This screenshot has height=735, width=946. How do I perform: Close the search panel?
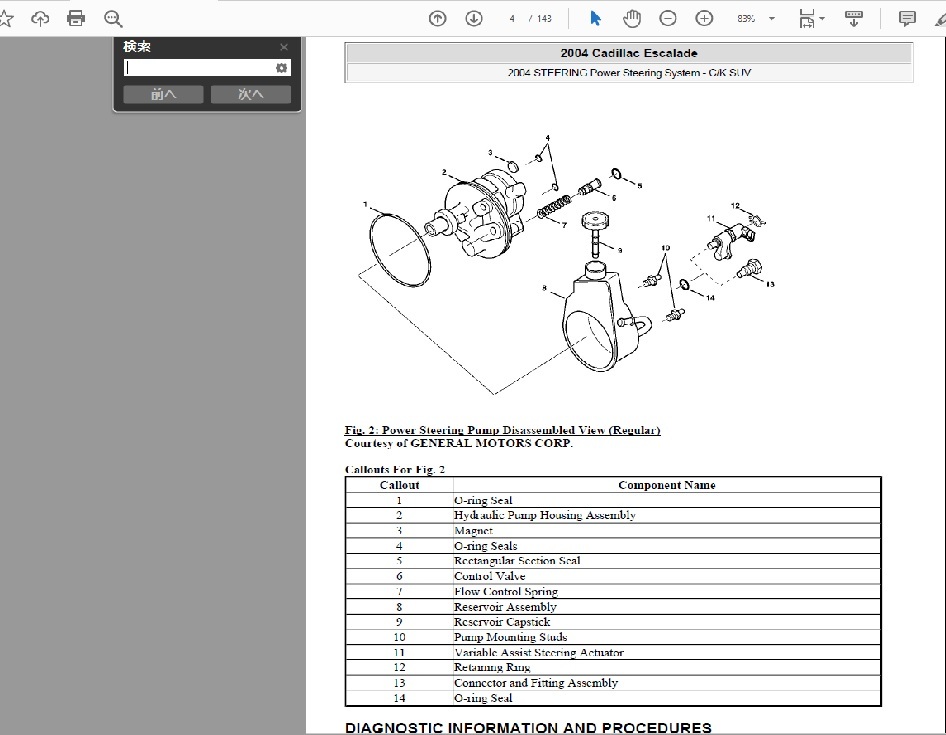[284, 47]
